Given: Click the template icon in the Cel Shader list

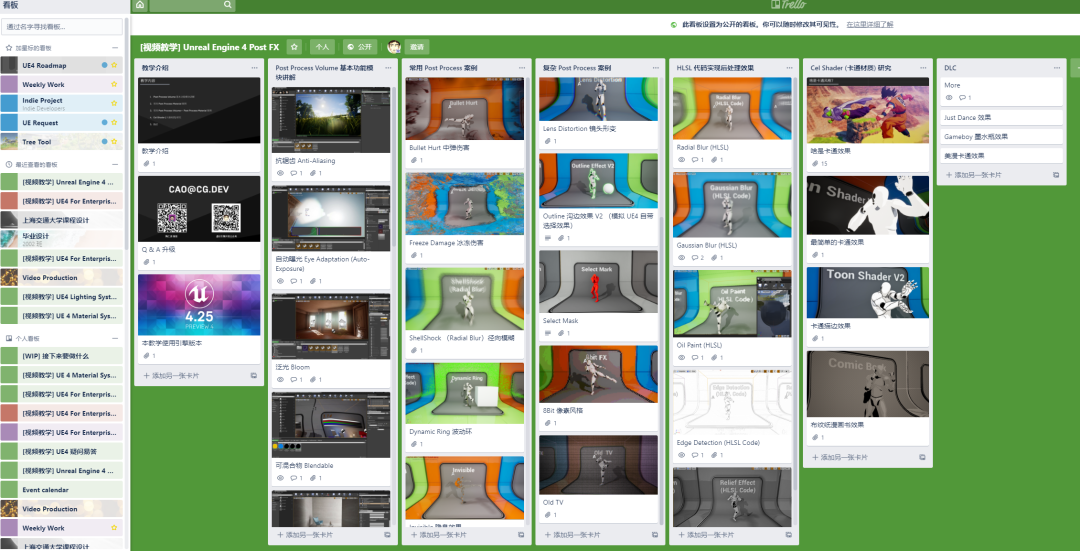Looking at the screenshot, I should tap(922, 457).
